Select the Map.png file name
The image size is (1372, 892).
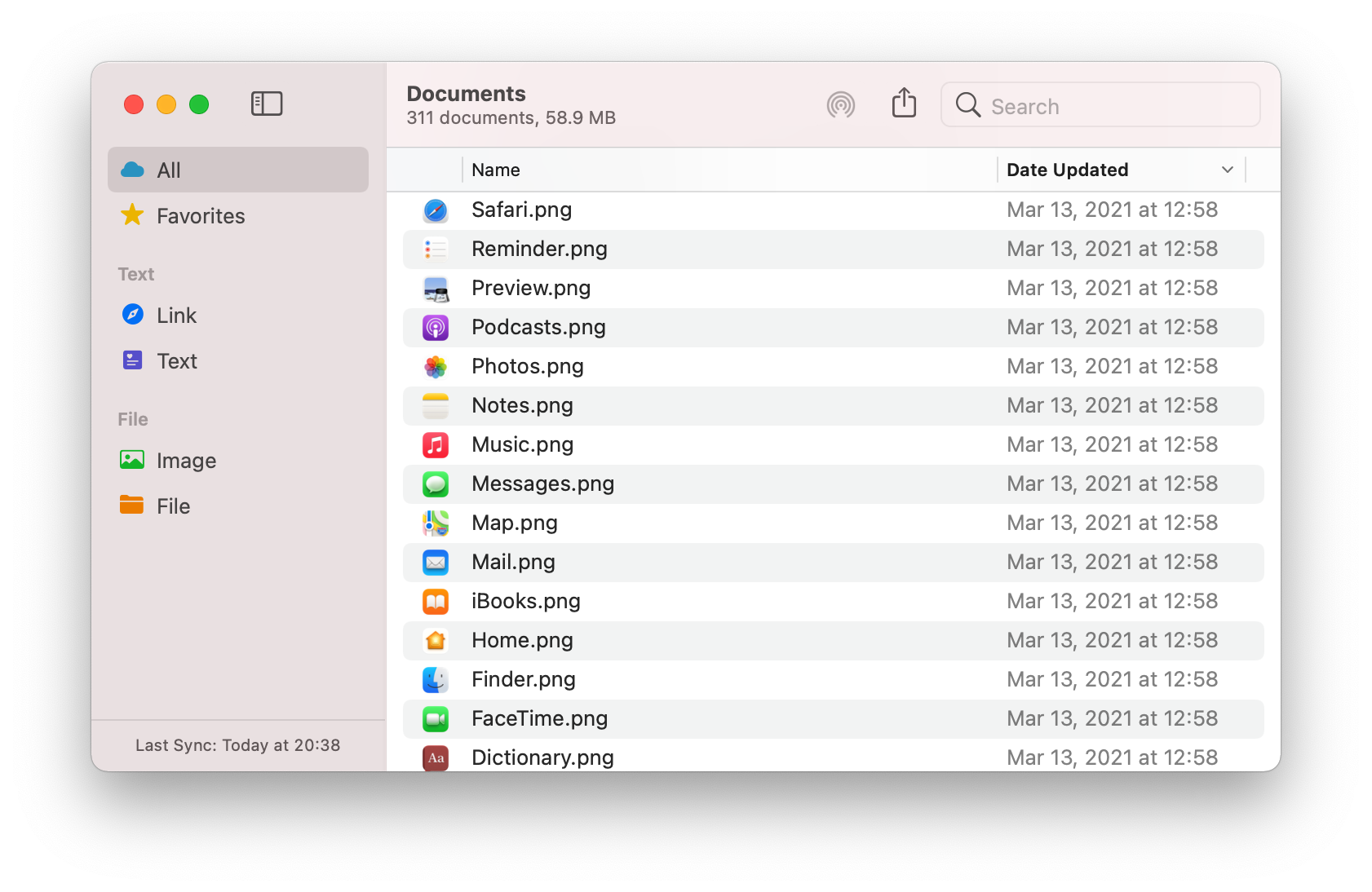click(x=515, y=523)
